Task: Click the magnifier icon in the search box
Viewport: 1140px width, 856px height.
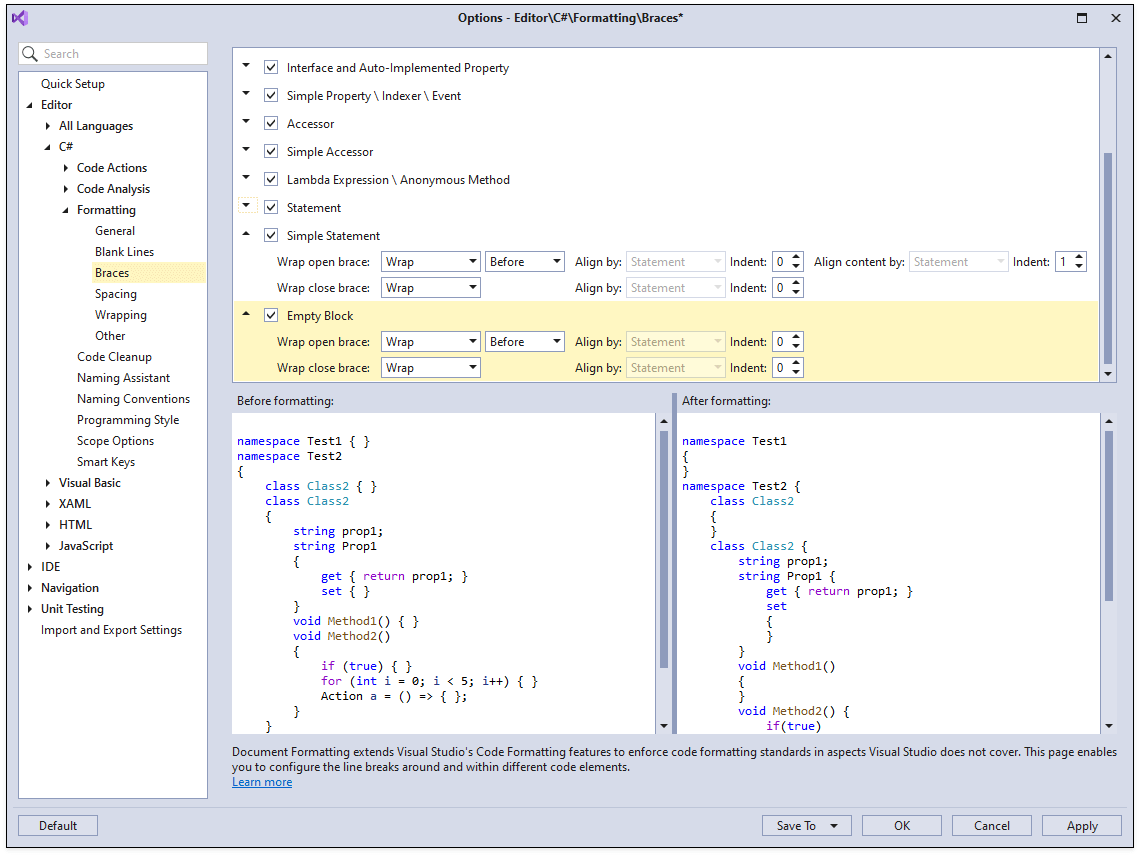Action: click(29, 53)
